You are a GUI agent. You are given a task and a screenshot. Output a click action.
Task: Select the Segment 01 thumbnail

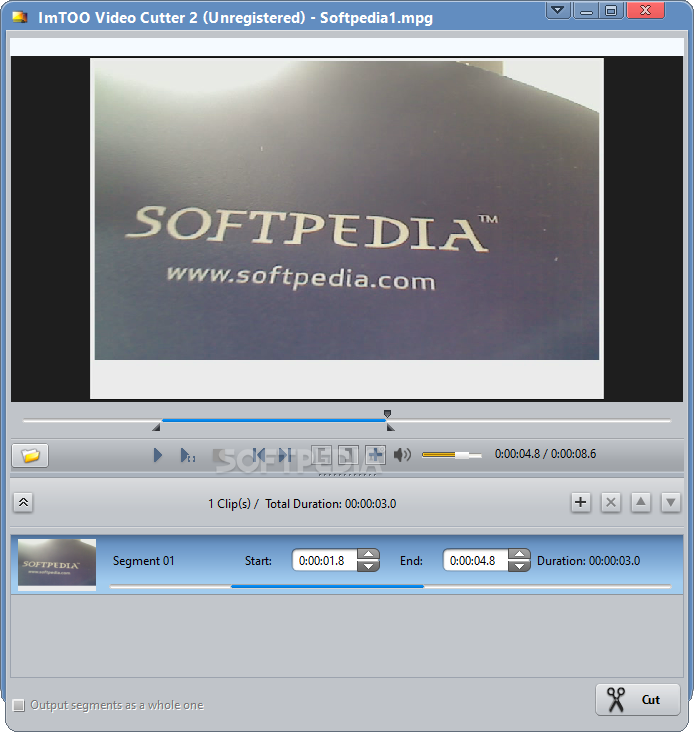click(x=57, y=564)
